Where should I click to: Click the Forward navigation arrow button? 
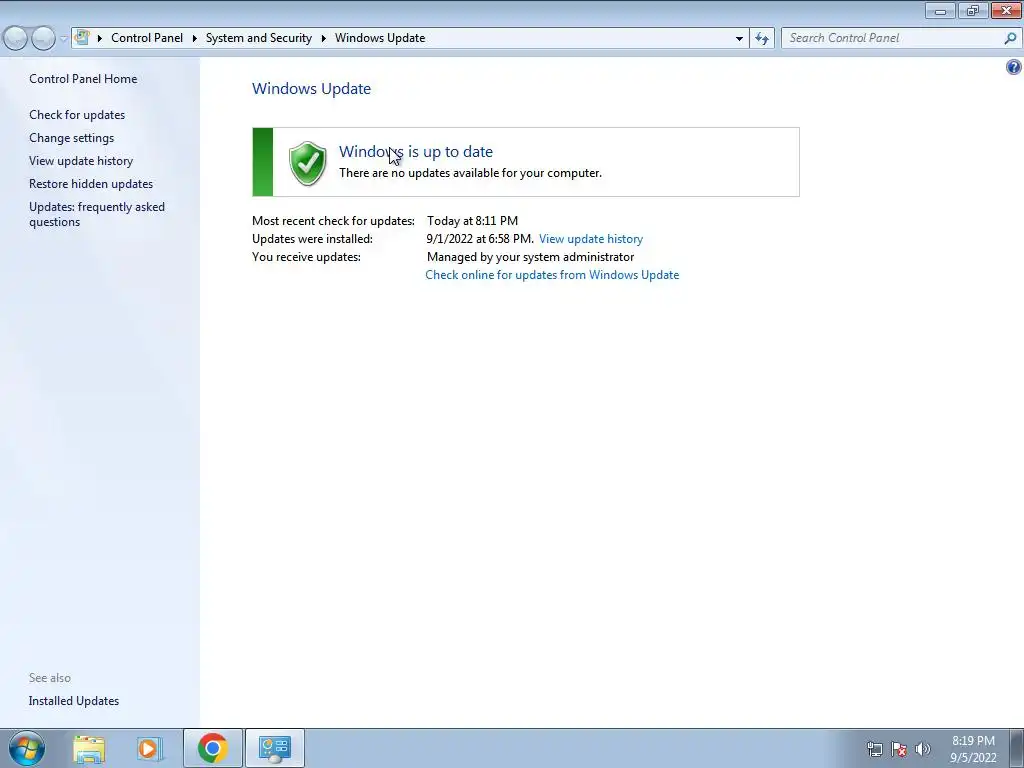tap(43, 39)
